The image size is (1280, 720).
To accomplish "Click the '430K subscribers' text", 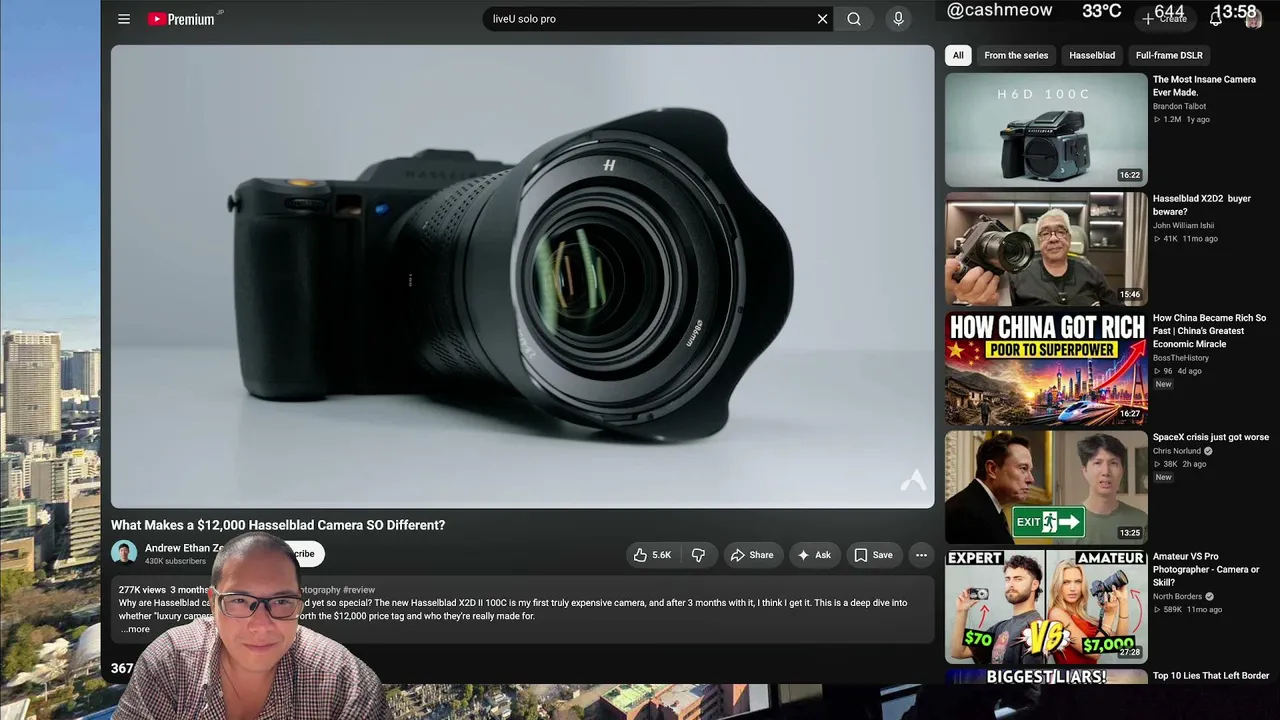I will pos(175,561).
